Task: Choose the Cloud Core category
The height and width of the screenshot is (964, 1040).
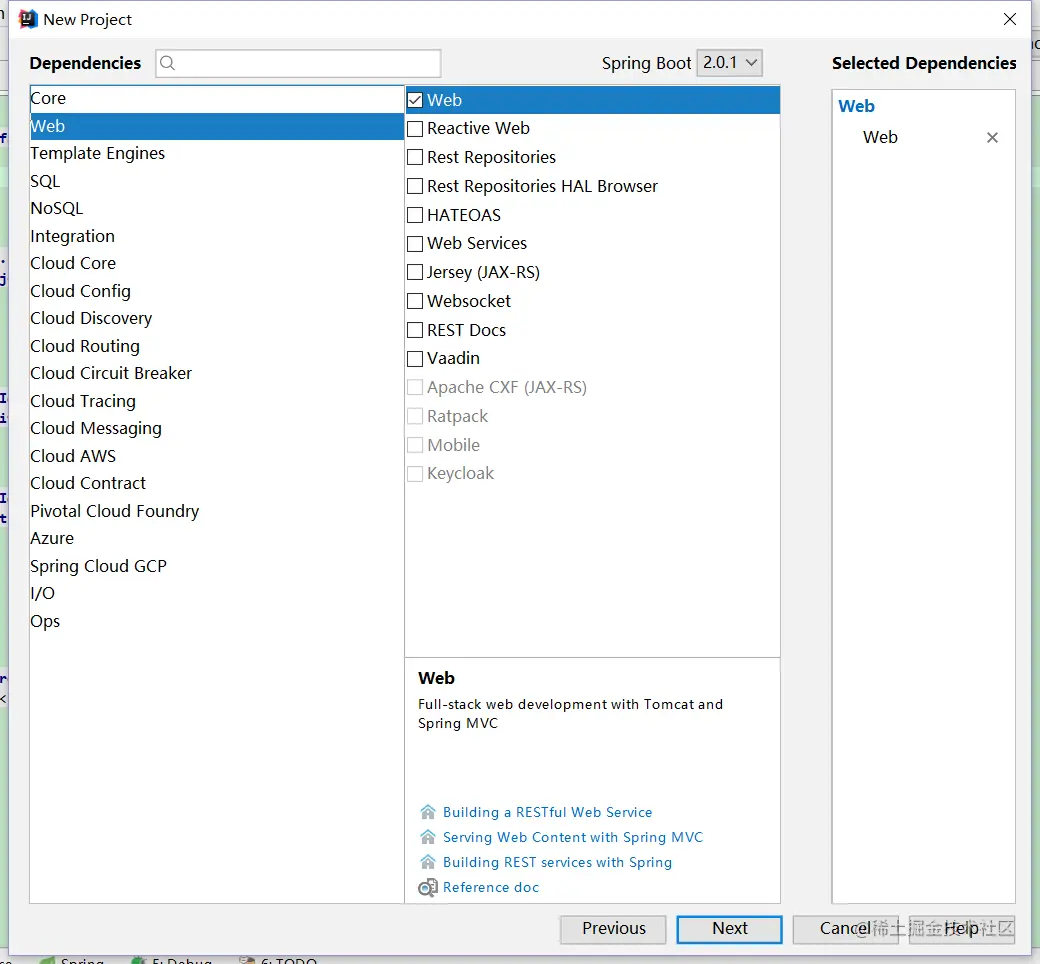Action: coord(217,263)
